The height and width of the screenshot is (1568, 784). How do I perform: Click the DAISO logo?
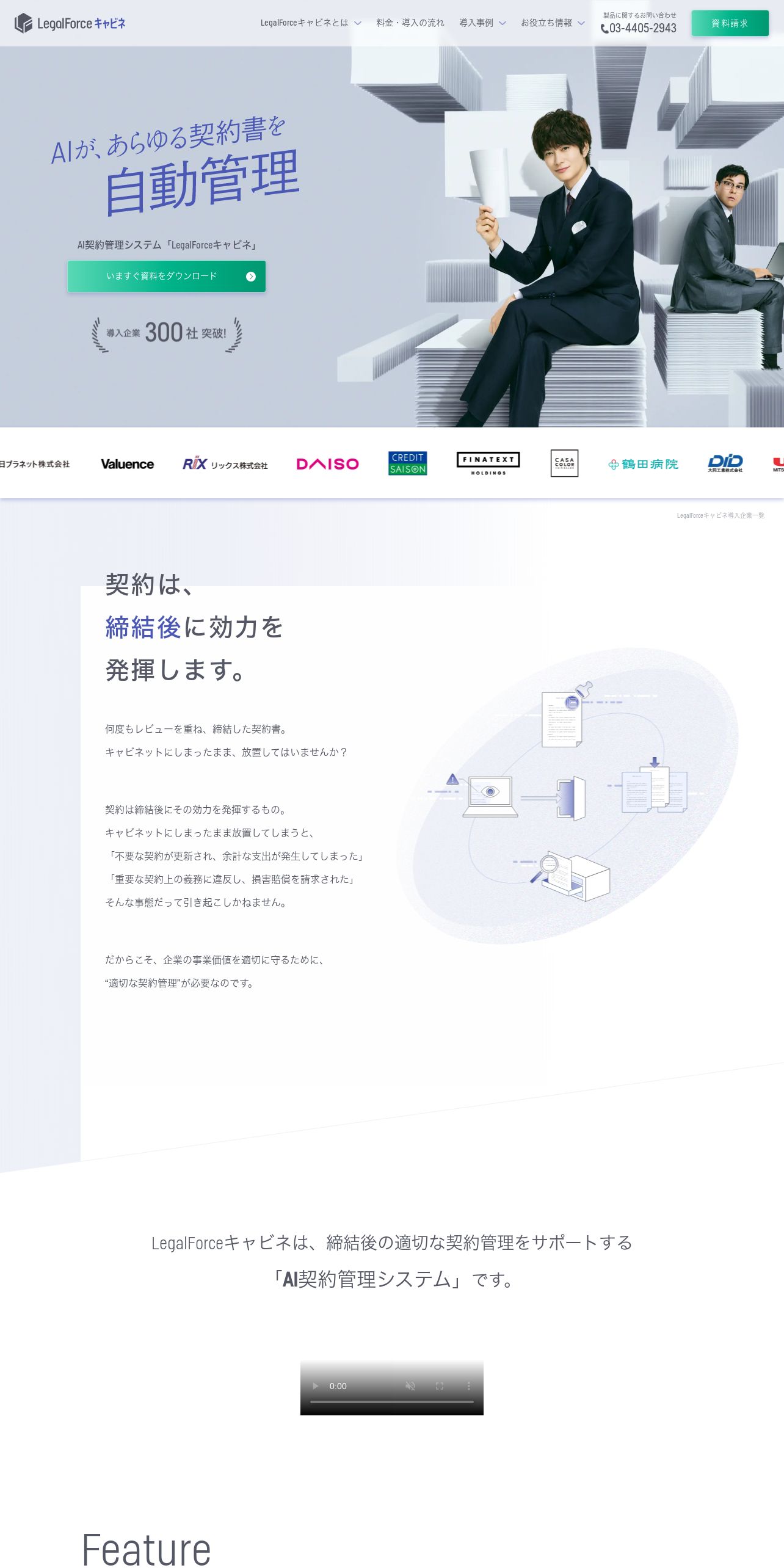coord(327,464)
